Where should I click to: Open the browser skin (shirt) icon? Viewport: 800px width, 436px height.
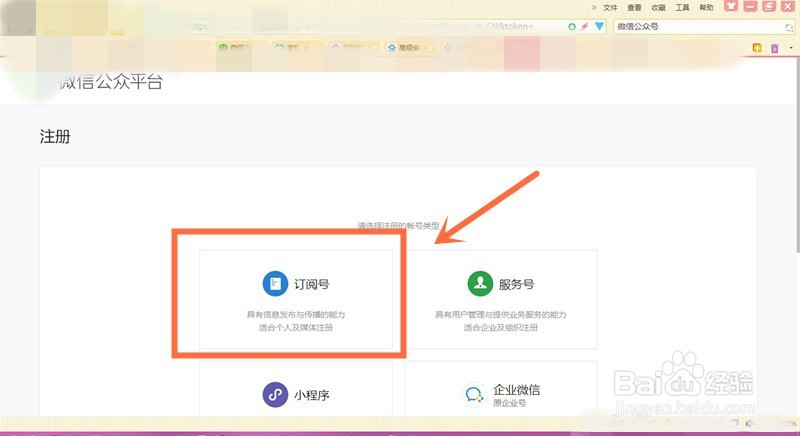(731, 6)
